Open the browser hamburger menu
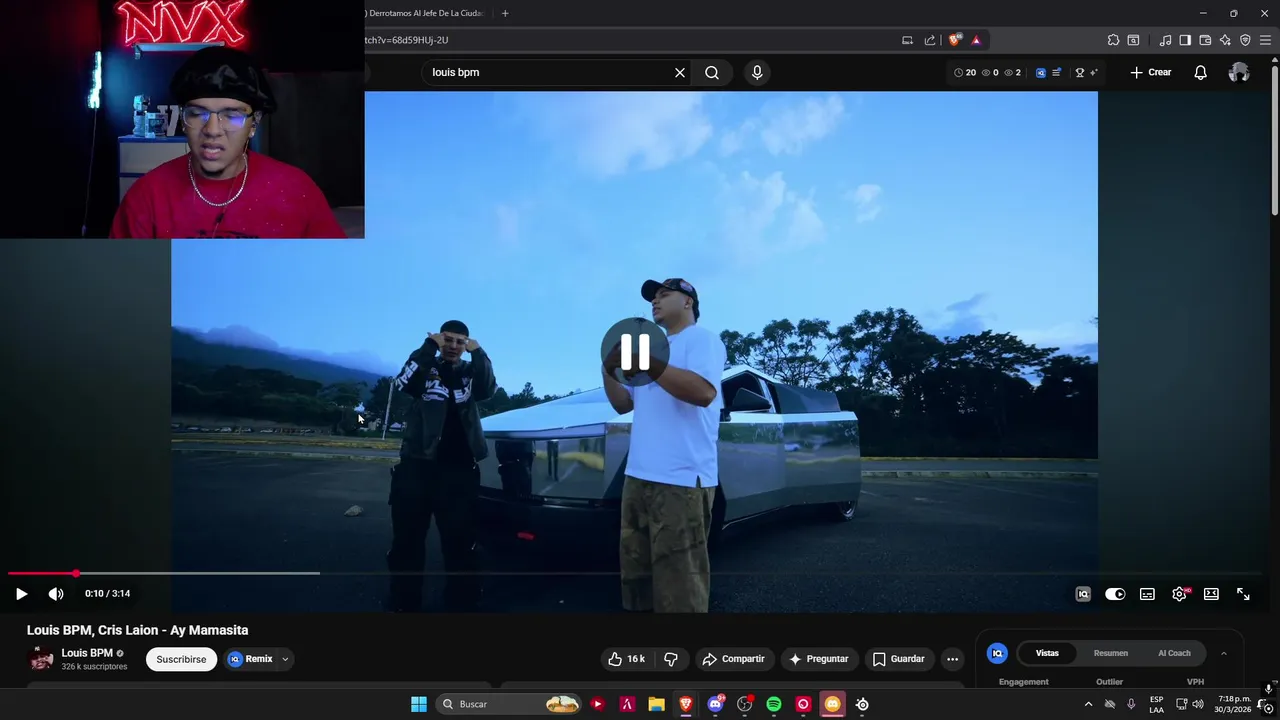The width and height of the screenshot is (1280, 720). 1265,40
